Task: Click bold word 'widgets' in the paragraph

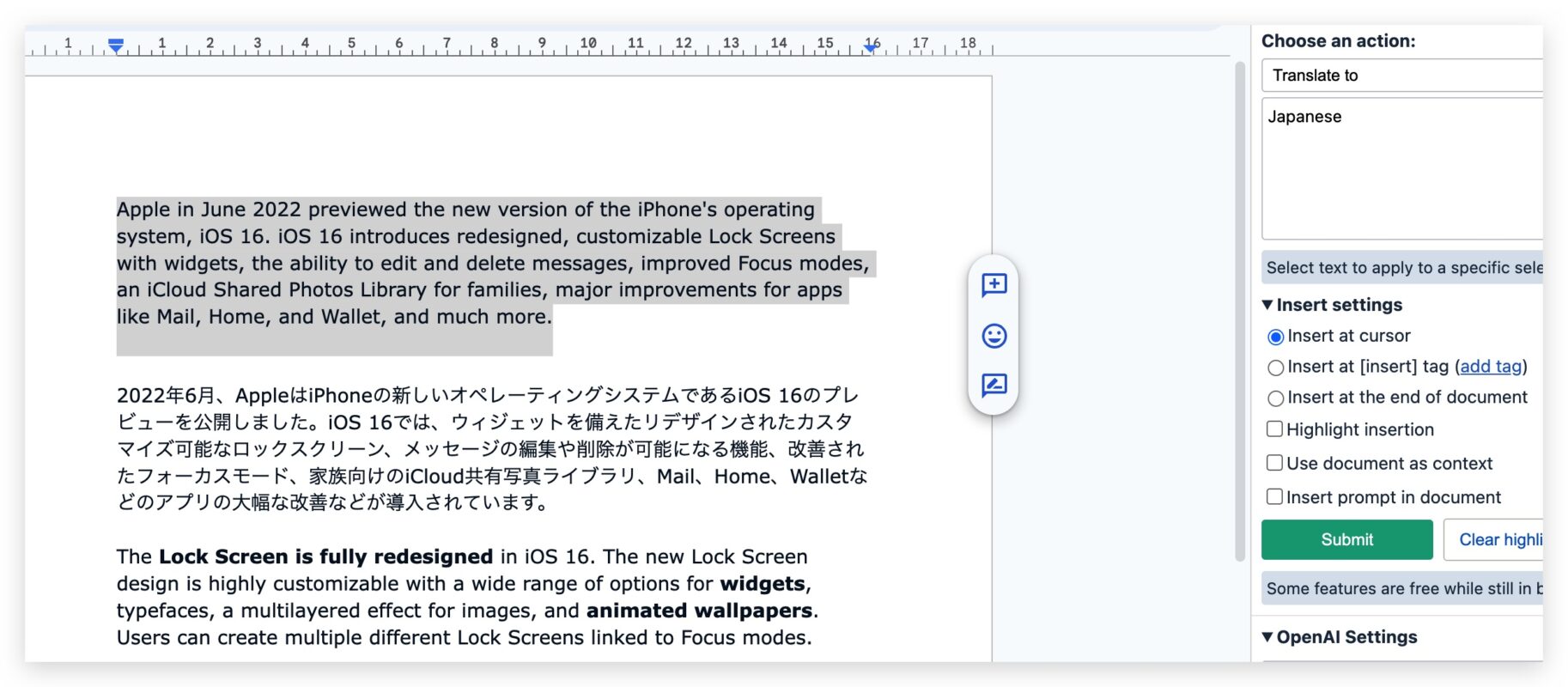Action: [763, 584]
